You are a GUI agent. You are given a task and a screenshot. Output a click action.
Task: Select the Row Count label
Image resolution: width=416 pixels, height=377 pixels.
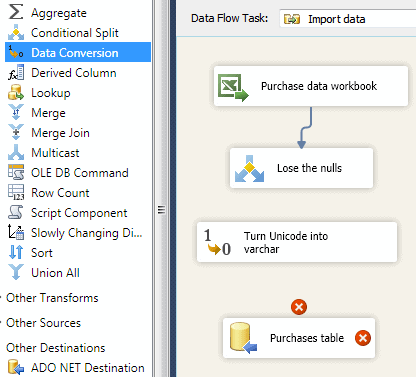pyautogui.click(x=60, y=193)
